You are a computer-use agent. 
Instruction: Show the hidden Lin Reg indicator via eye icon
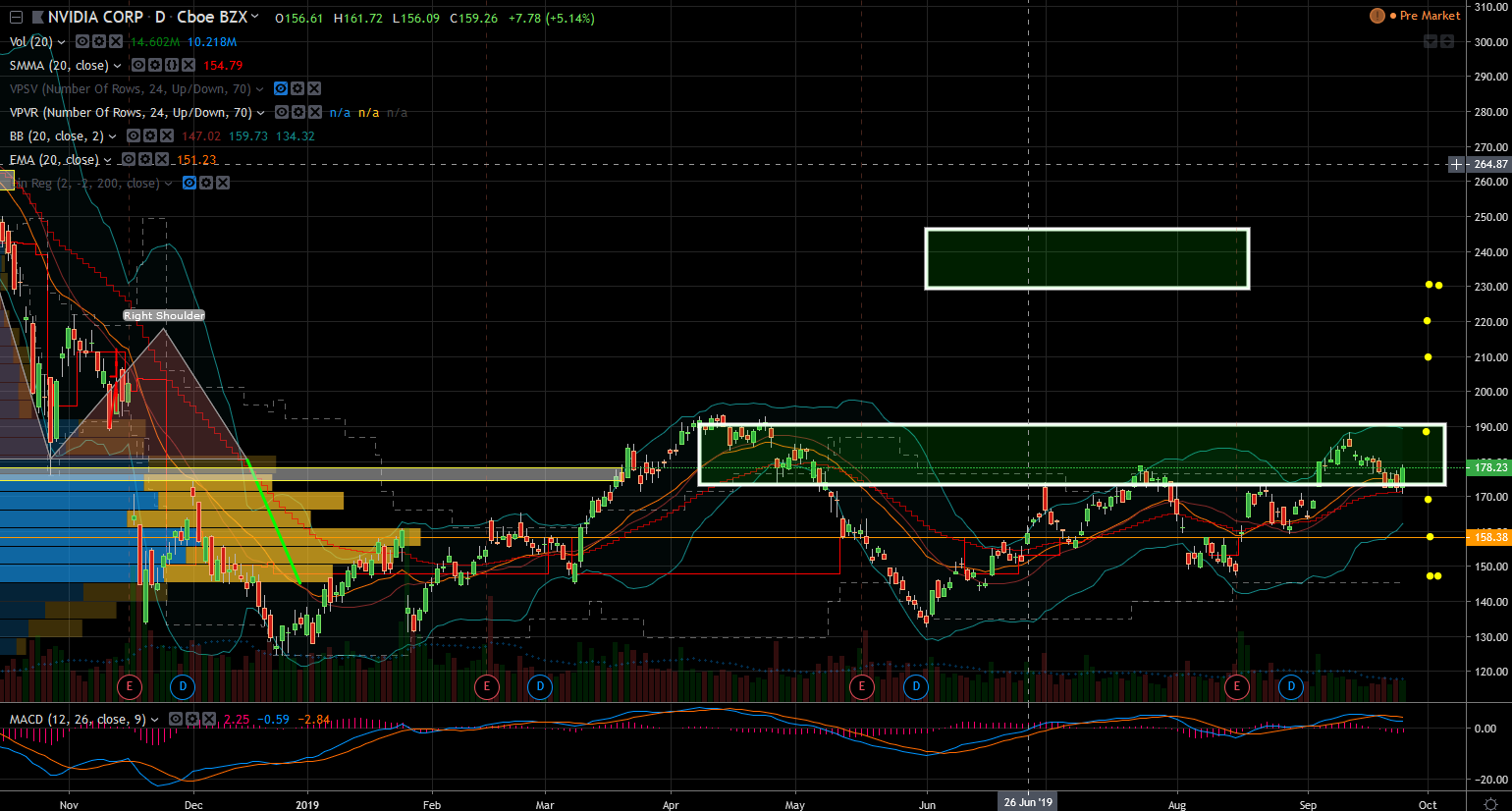[189, 183]
